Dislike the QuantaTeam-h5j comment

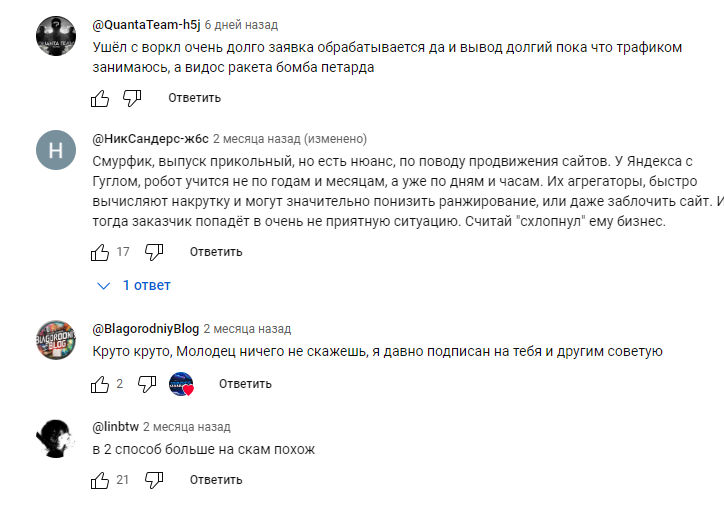133,98
